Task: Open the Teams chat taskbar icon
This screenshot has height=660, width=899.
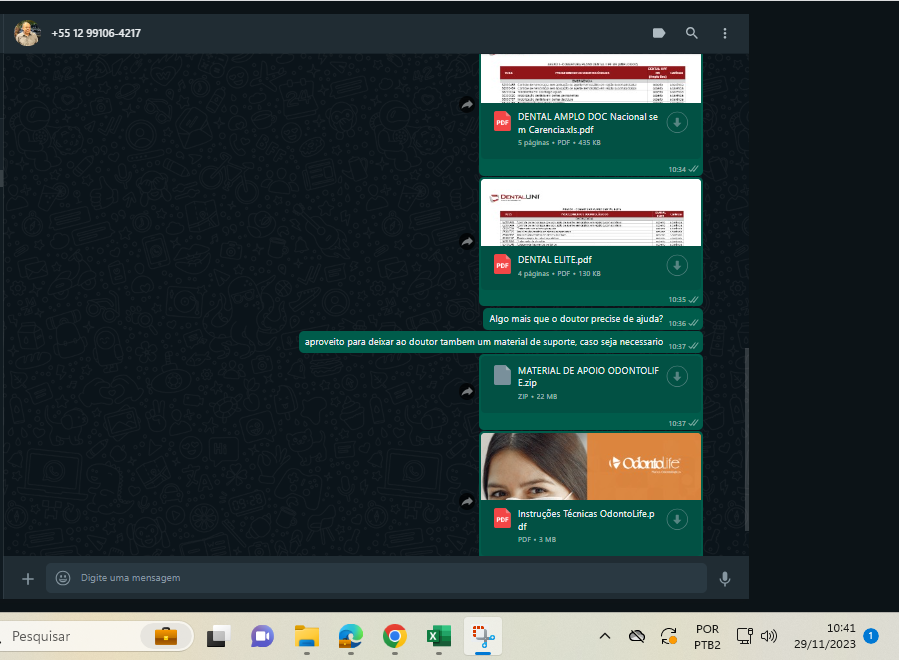Action: pyautogui.click(x=262, y=636)
